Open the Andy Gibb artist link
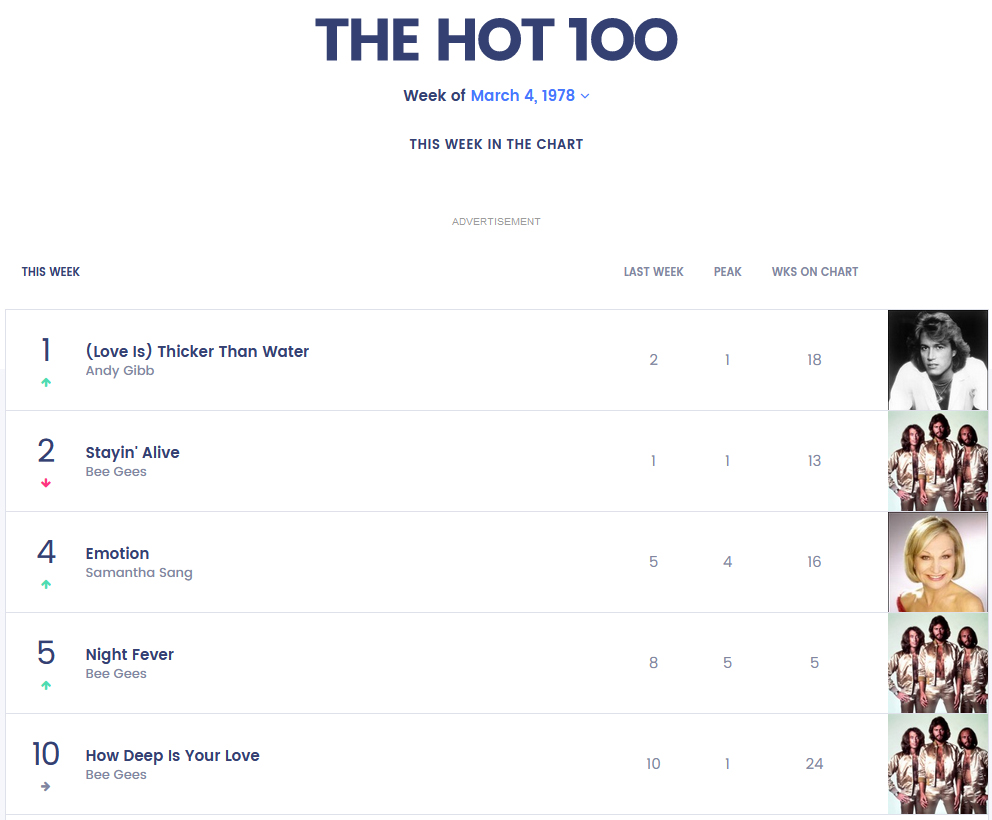The image size is (992, 820). click(120, 371)
